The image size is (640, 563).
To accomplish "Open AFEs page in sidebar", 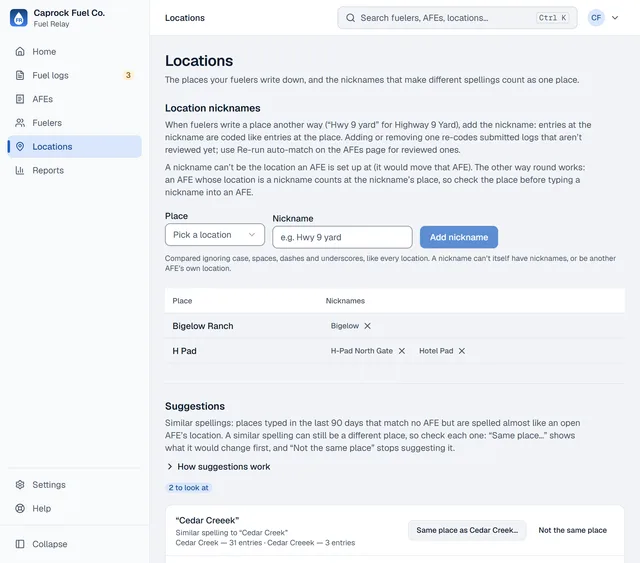I will [x=74, y=99].
